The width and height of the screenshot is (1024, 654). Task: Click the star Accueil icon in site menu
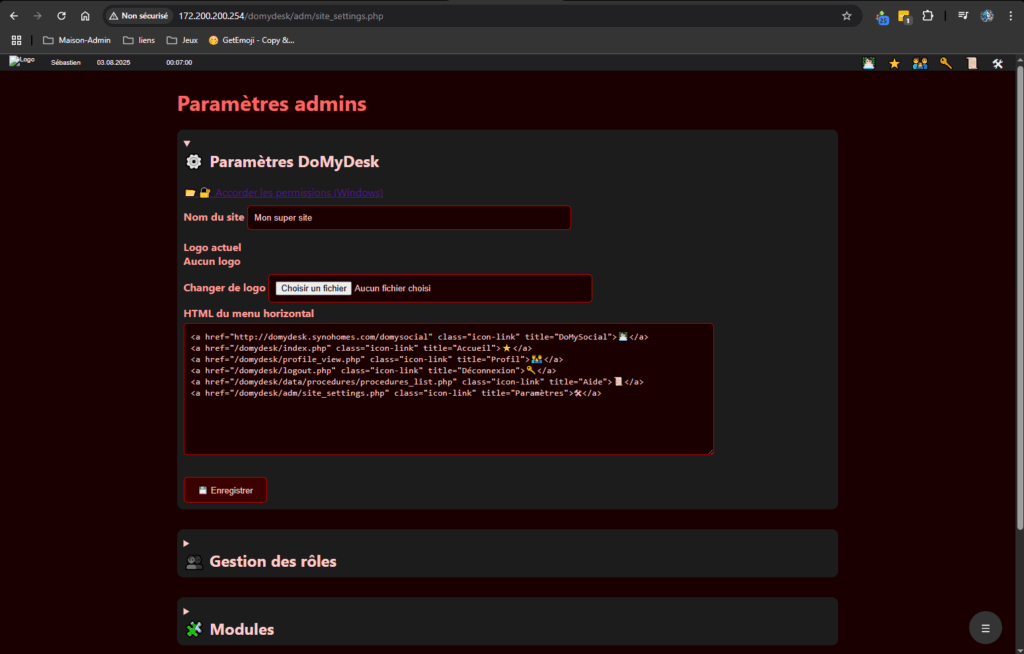(x=894, y=63)
